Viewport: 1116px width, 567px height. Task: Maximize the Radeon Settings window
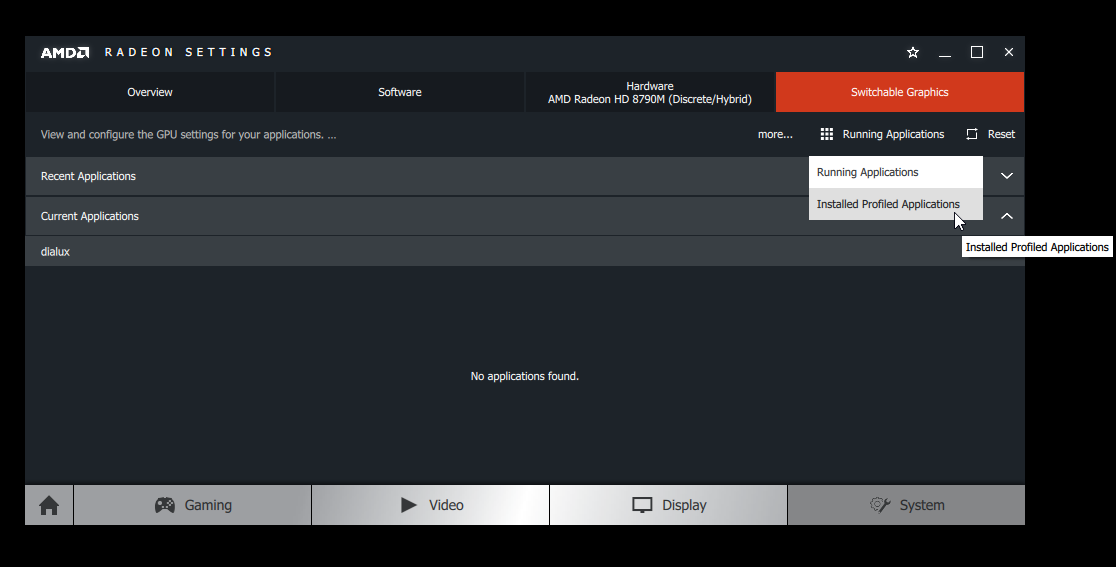pyautogui.click(x=976, y=53)
